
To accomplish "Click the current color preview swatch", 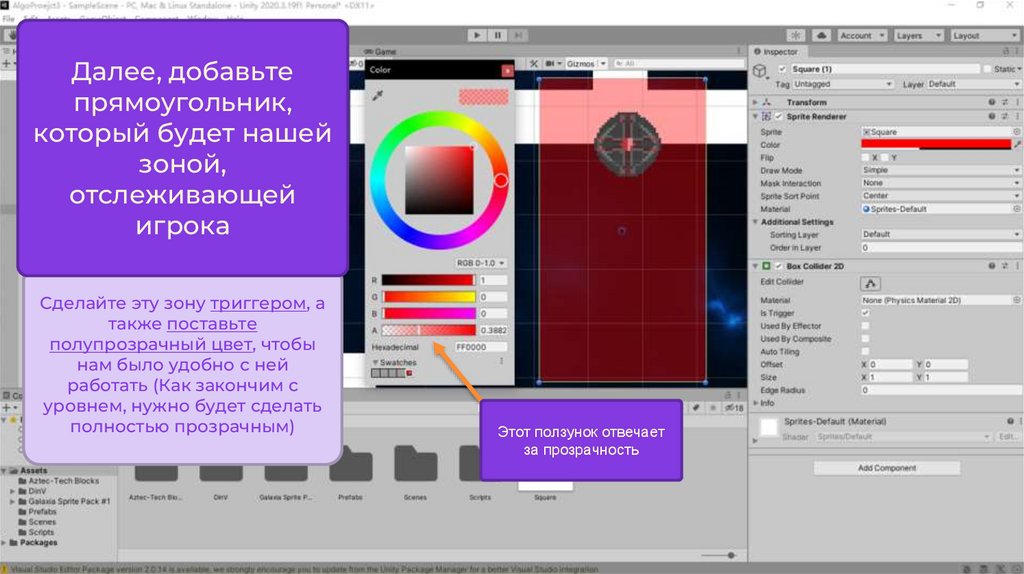I will [x=483, y=97].
